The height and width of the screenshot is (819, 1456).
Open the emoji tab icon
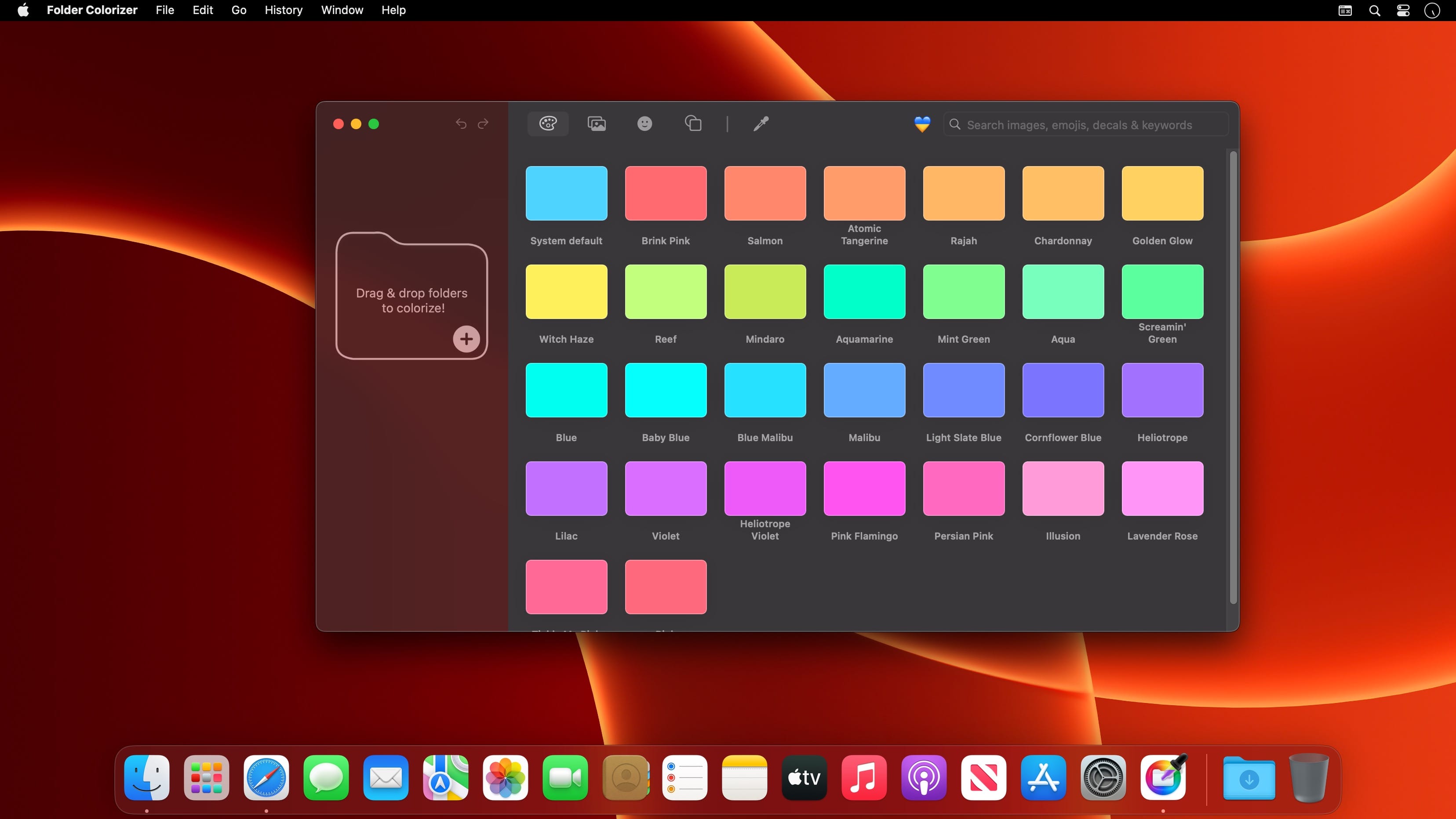[x=644, y=123]
